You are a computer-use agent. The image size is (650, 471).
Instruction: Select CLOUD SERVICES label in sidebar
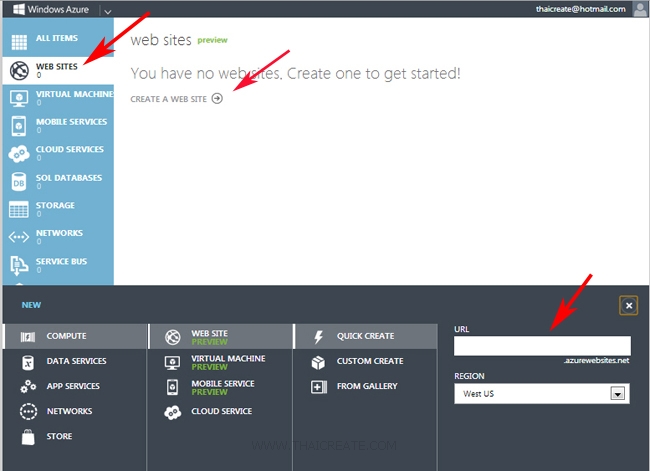coord(70,149)
